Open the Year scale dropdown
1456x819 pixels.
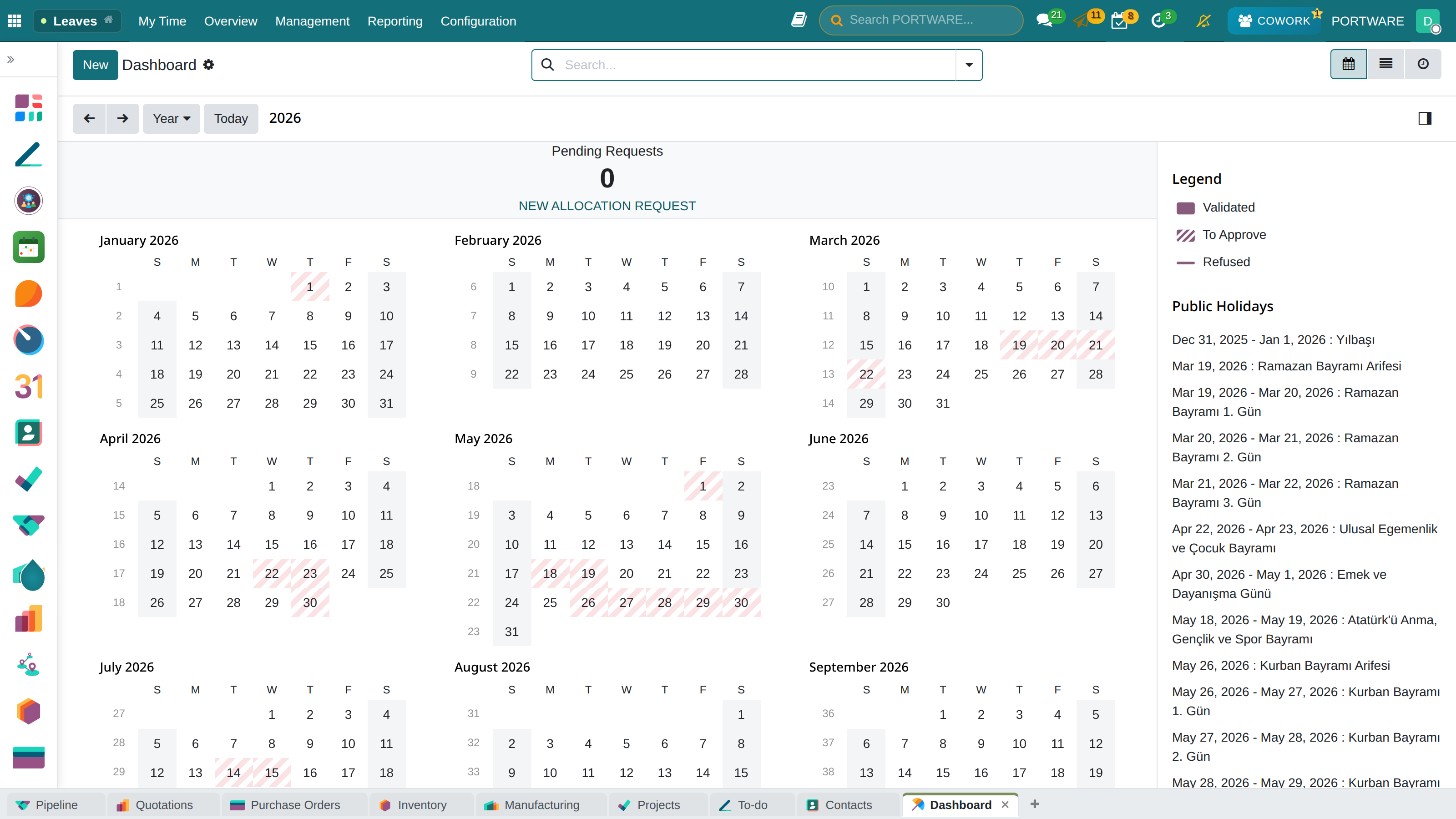tap(171, 119)
